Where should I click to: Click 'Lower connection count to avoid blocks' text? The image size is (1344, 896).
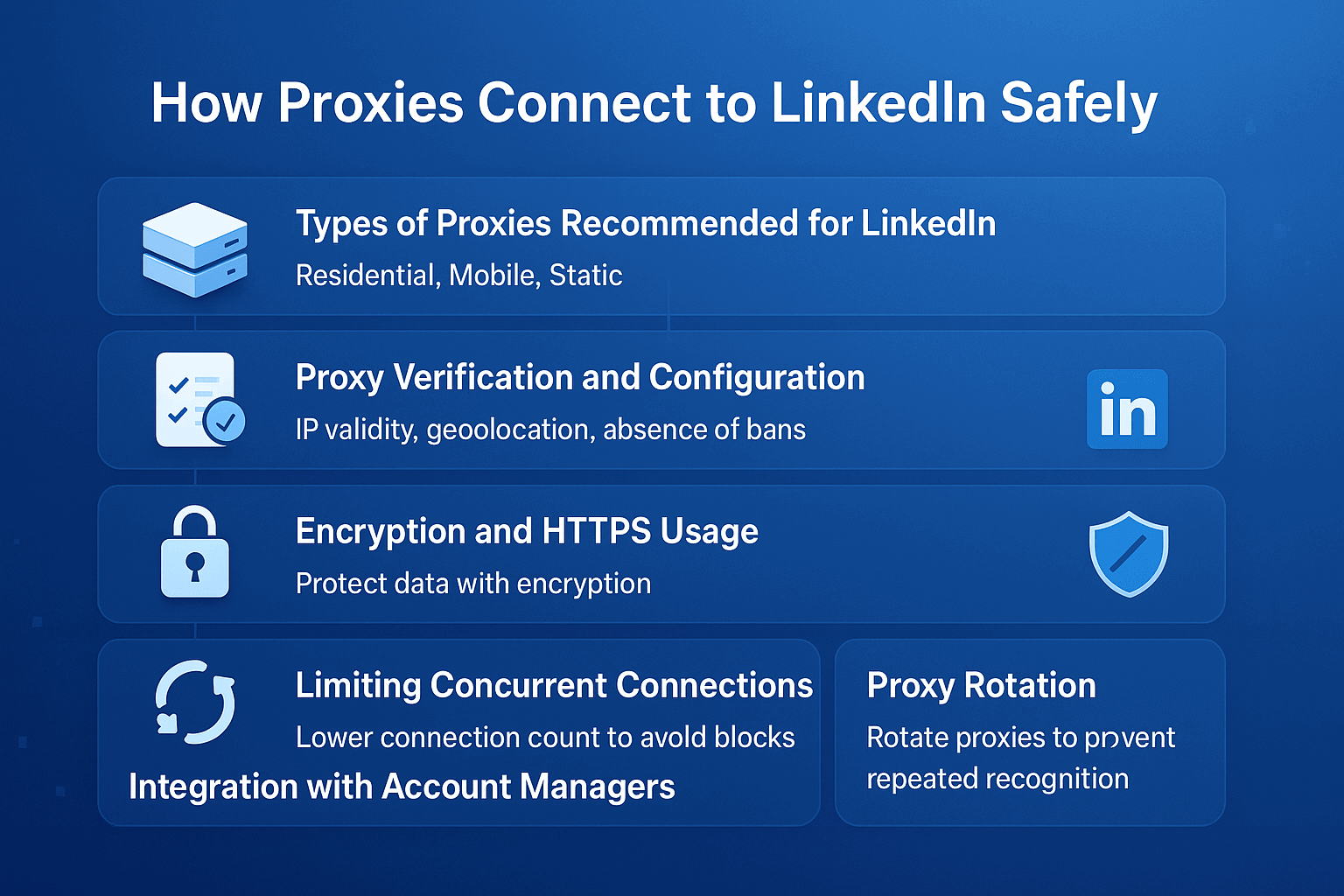(x=545, y=738)
